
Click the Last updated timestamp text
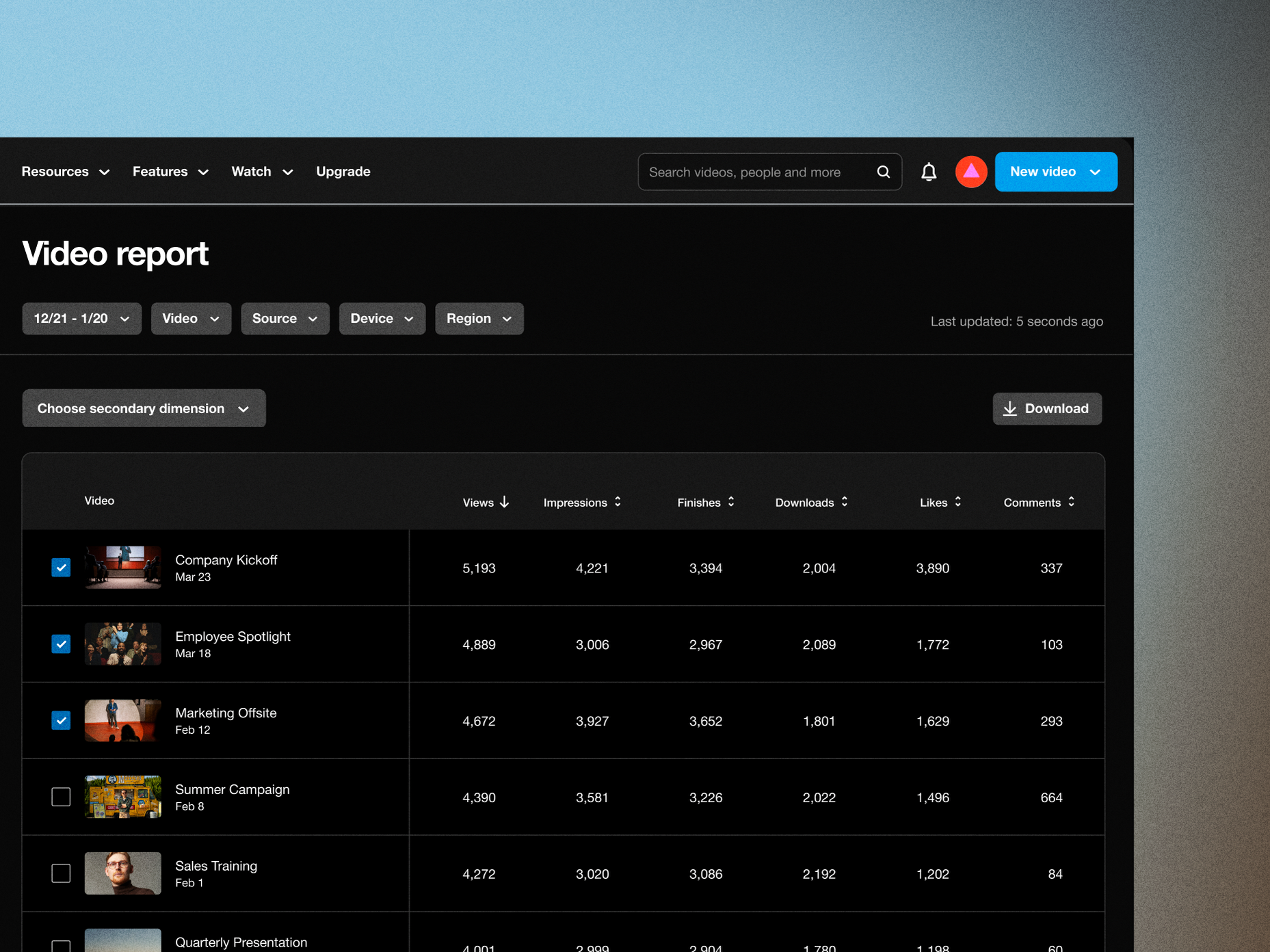1017,321
